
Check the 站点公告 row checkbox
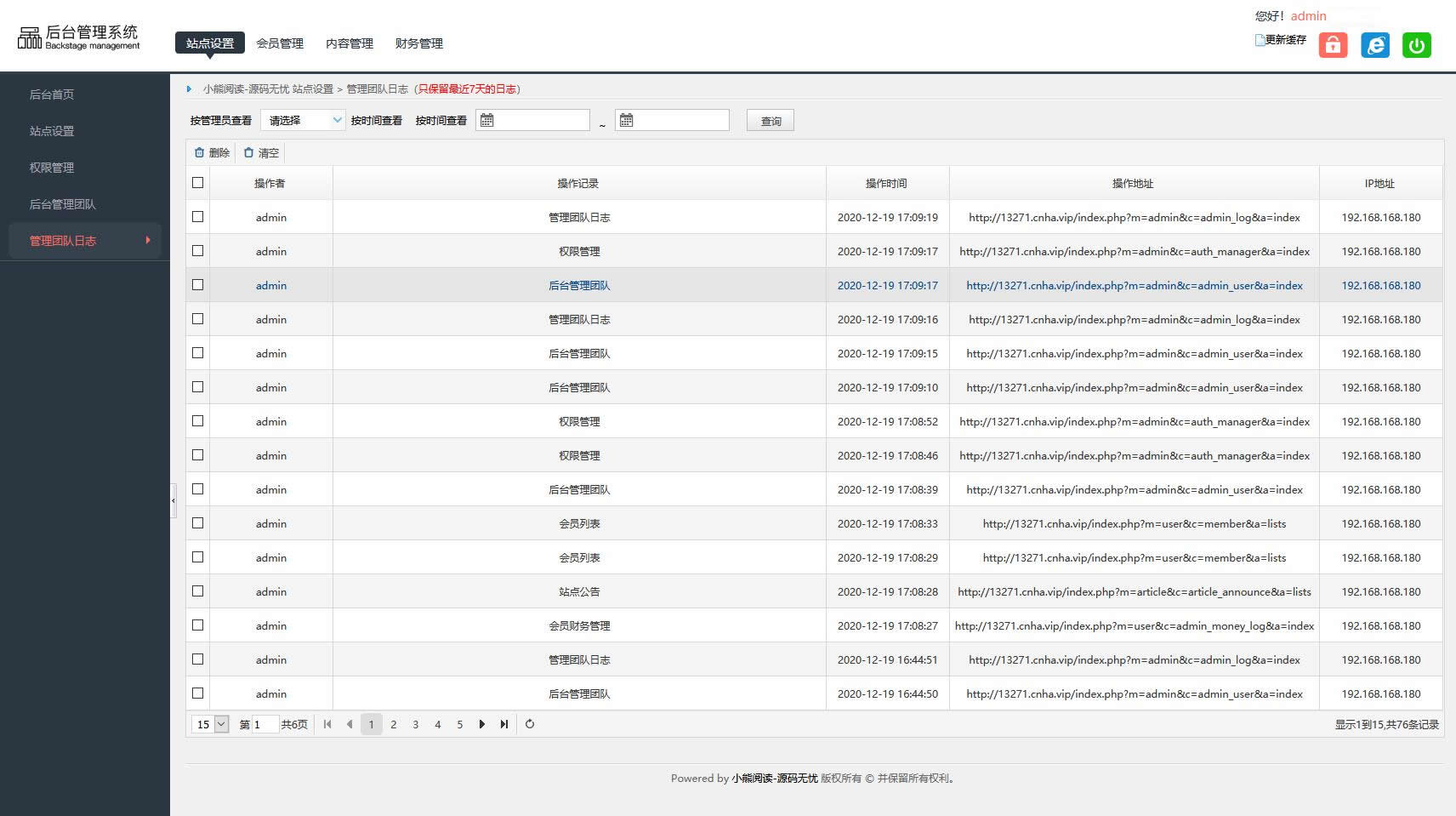pos(198,591)
